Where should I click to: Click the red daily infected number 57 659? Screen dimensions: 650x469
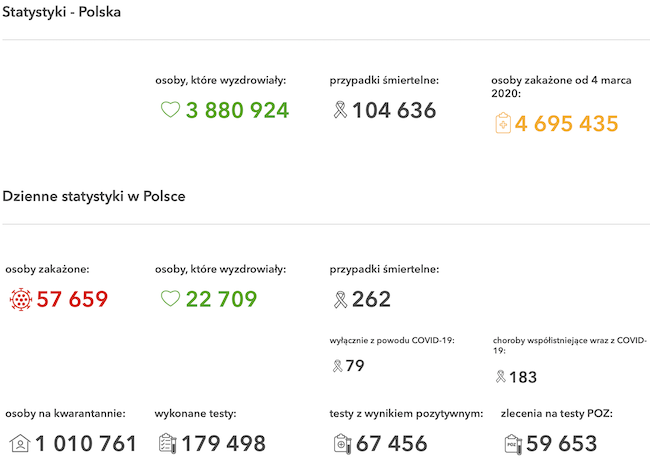point(72,299)
